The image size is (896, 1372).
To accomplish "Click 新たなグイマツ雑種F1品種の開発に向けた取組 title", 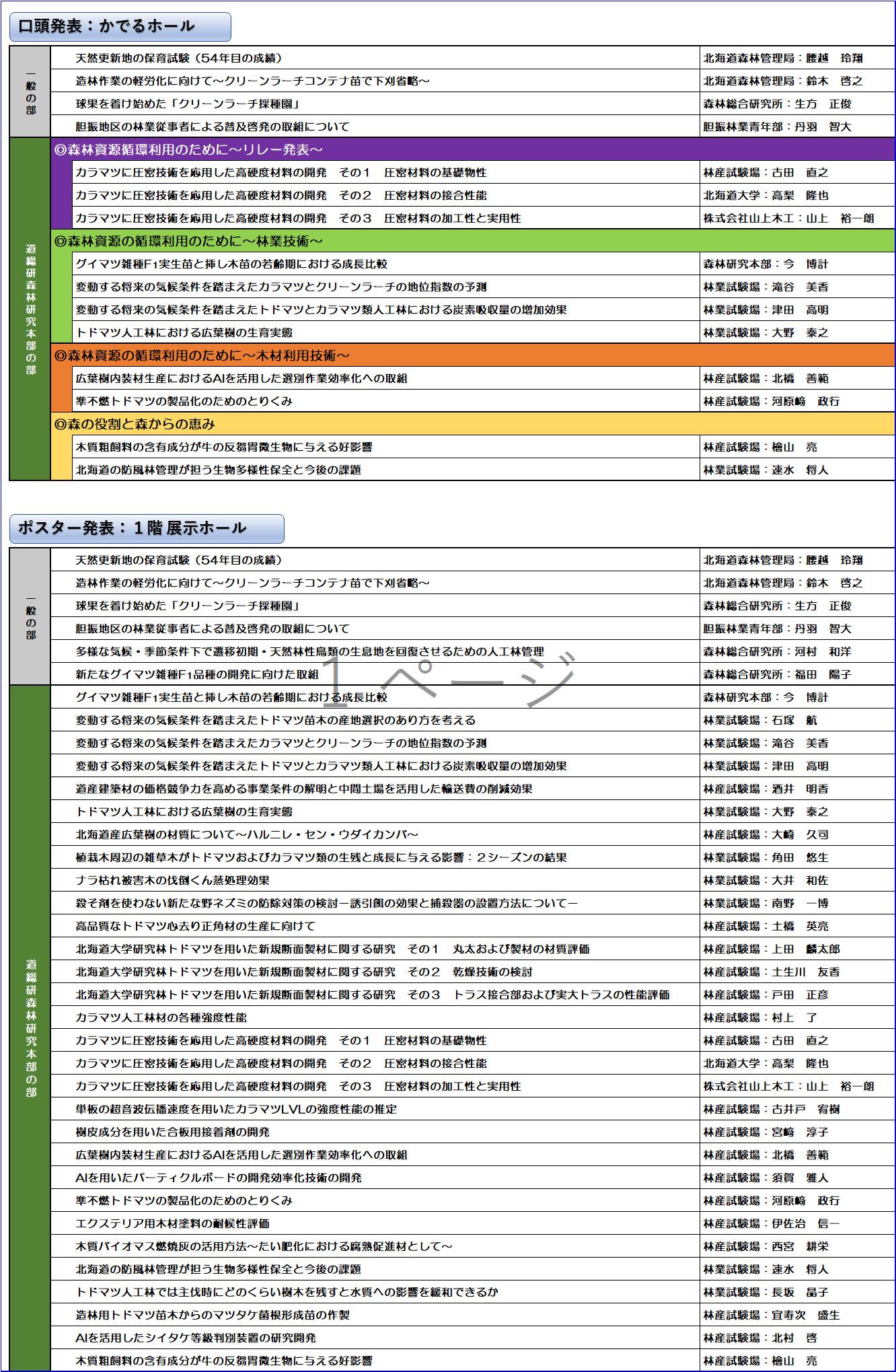I will point(196,674).
